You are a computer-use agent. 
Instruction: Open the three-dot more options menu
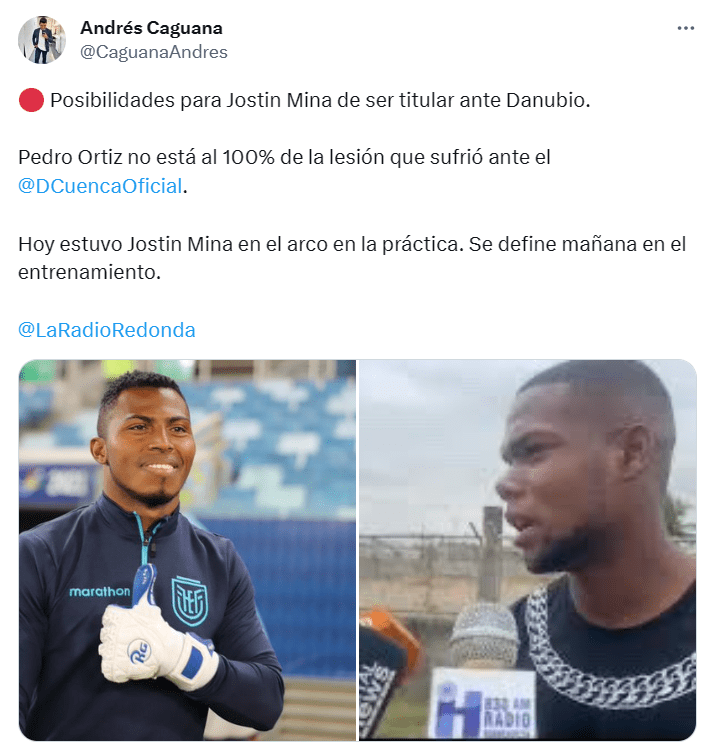(x=685, y=29)
